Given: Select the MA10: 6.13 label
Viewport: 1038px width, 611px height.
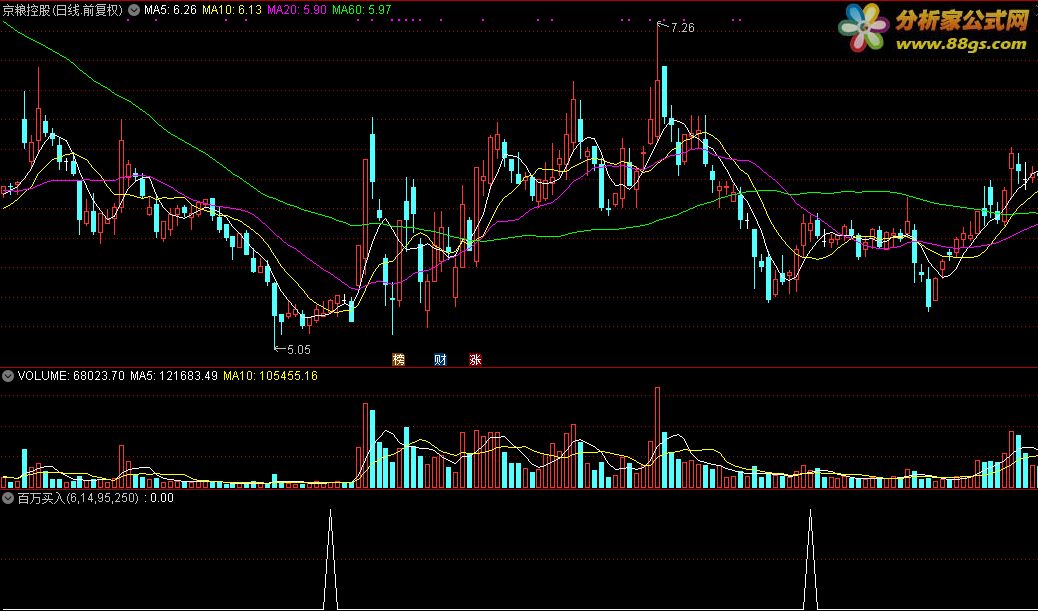Looking at the screenshot, I should pos(232,10).
